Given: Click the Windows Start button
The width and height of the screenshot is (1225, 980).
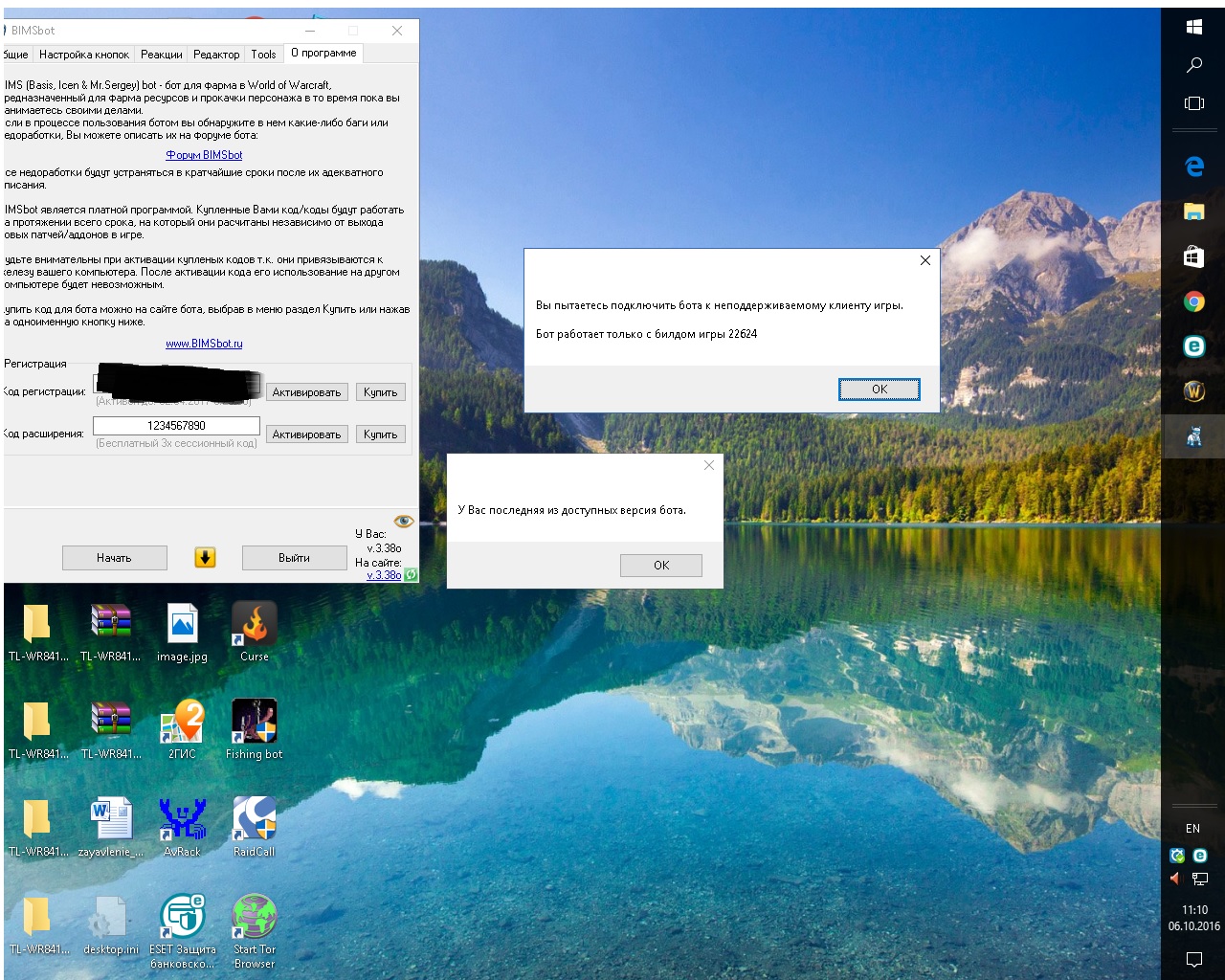Looking at the screenshot, I should (x=1193, y=28).
